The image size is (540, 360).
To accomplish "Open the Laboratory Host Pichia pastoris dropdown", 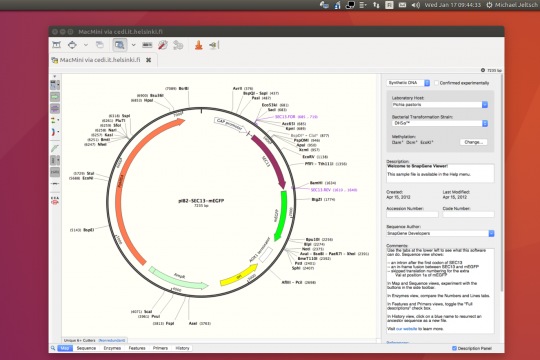I will click(440, 105).
